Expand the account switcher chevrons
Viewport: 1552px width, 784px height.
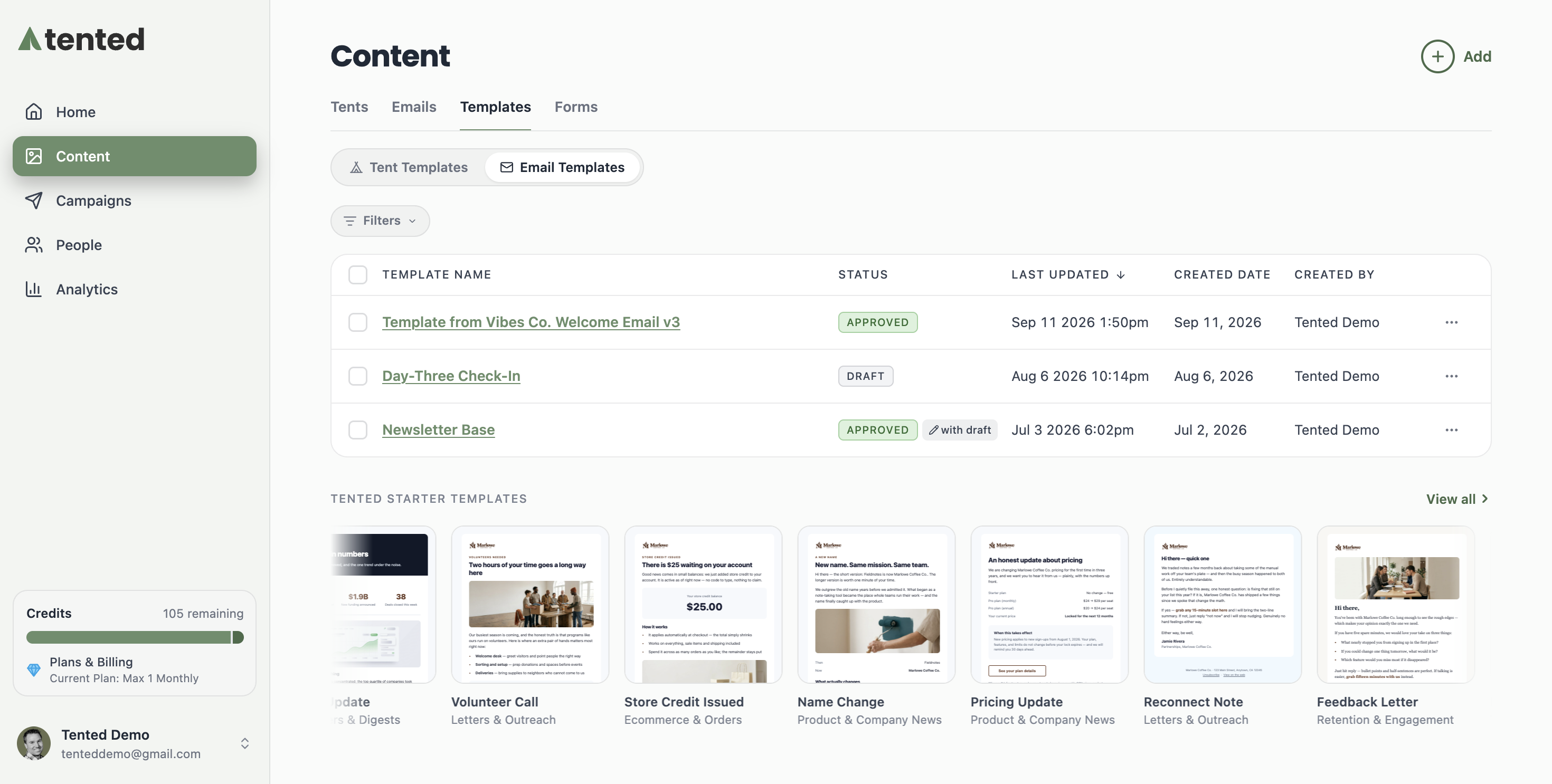click(x=244, y=744)
